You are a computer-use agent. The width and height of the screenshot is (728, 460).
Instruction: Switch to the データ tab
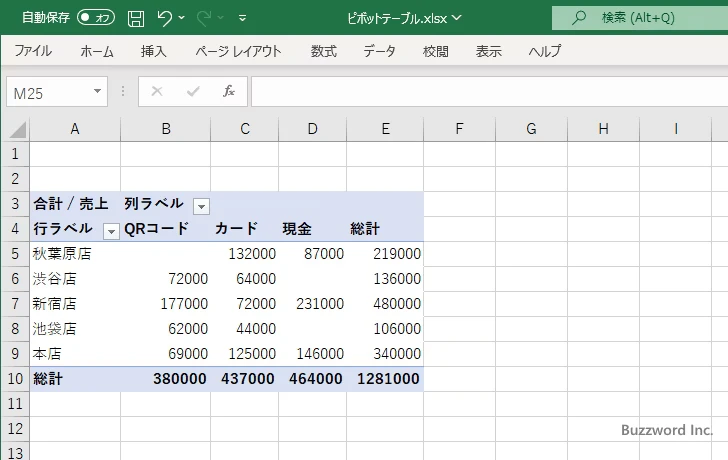tap(379, 51)
